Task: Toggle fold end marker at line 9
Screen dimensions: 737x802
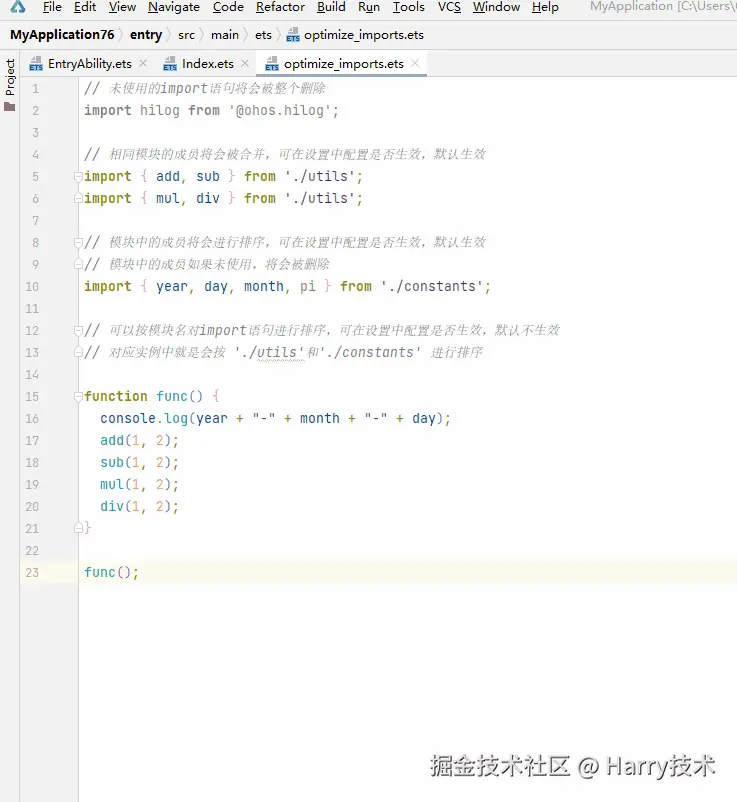Action: tap(78, 264)
